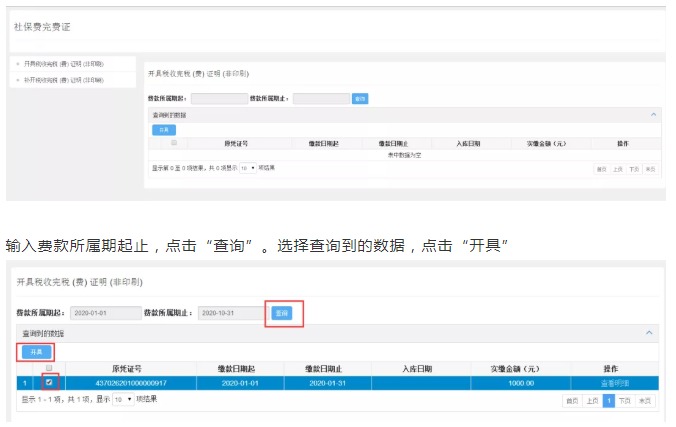Open 开具税收完税(费)证明 sidebar menu item

coord(62,64)
